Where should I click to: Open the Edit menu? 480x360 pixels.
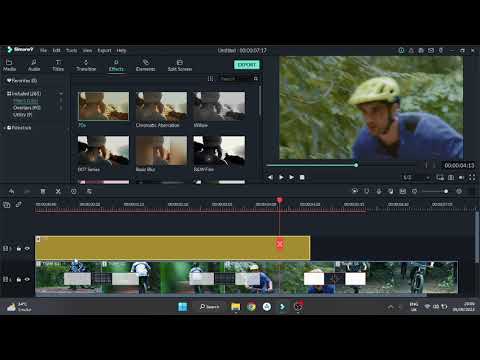56,50
